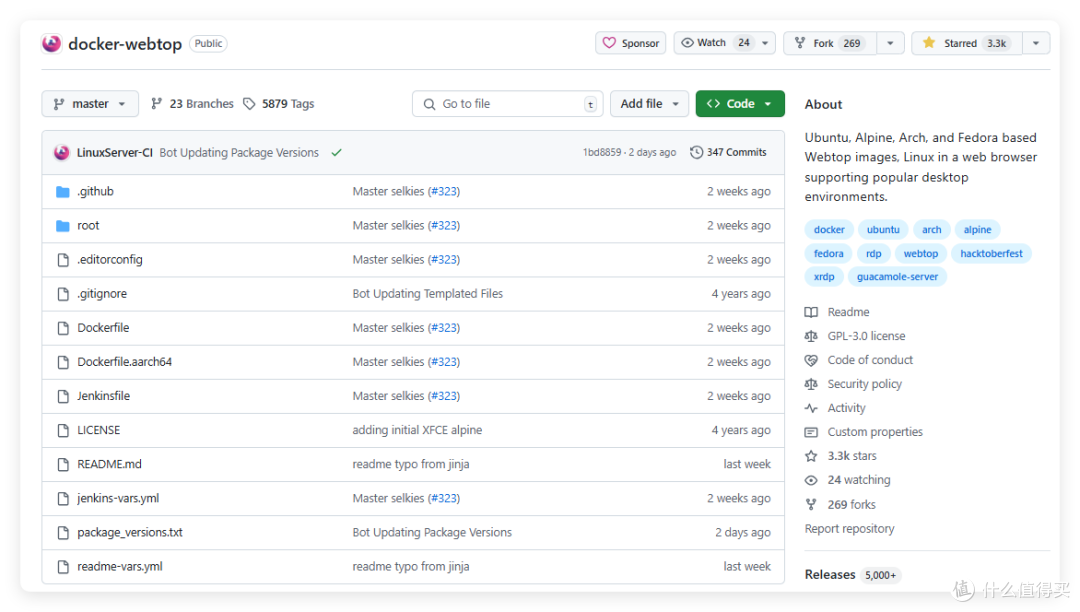Click the file icon beside Dockerfile.aarch64
Screen dimensions: 1080x612
tap(63, 362)
